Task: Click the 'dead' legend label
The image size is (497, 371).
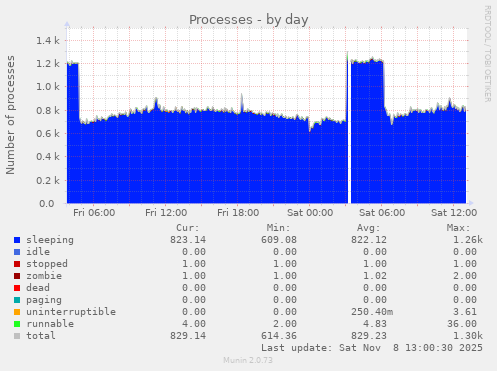Action: tap(38, 288)
